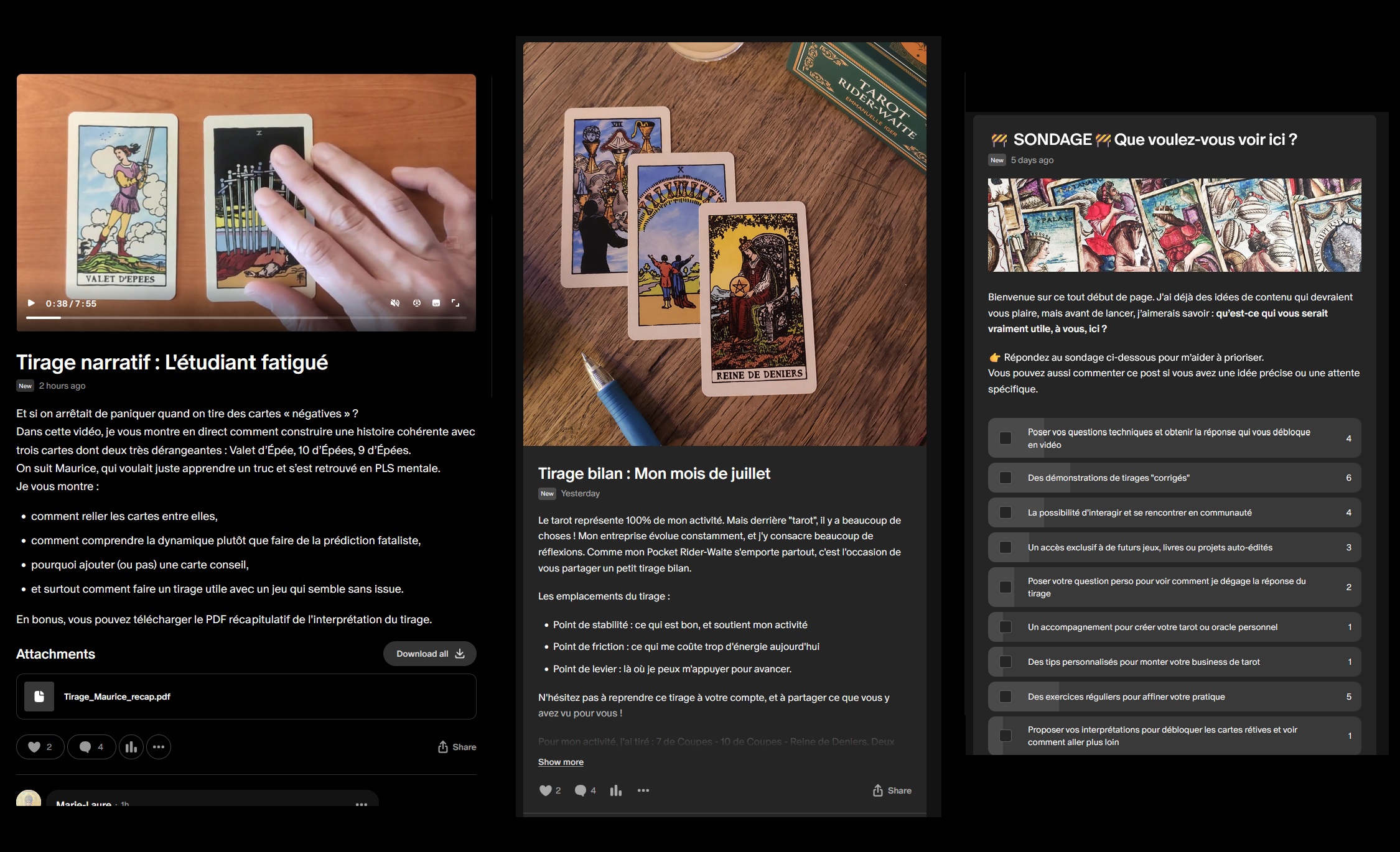Click the '2 hours ago' timestamp

pos(62,386)
